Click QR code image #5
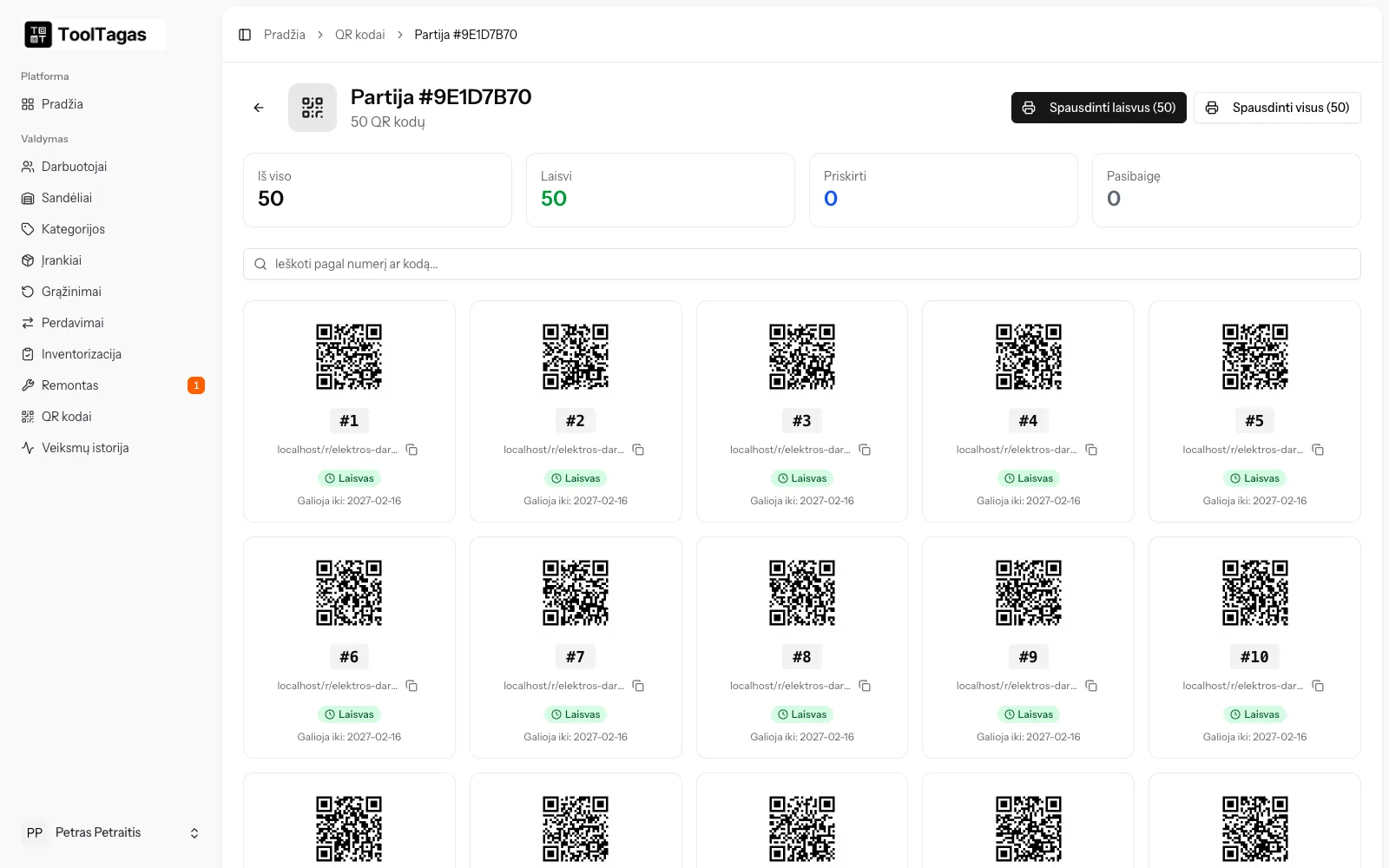This screenshot has width=1389, height=868. pyautogui.click(x=1255, y=357)
